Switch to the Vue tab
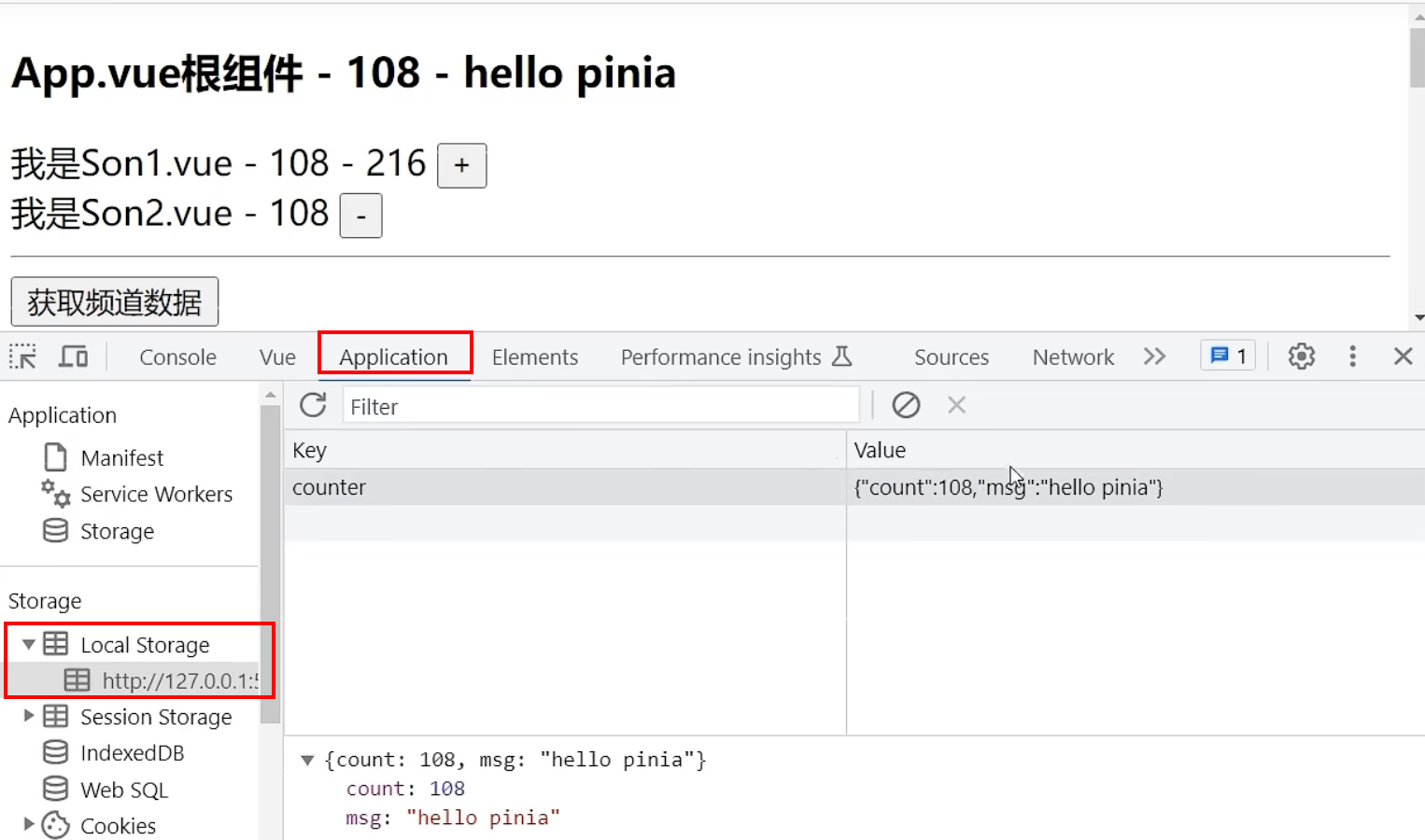Viewport: 1425px width, 840px height. tap(277, 357)
